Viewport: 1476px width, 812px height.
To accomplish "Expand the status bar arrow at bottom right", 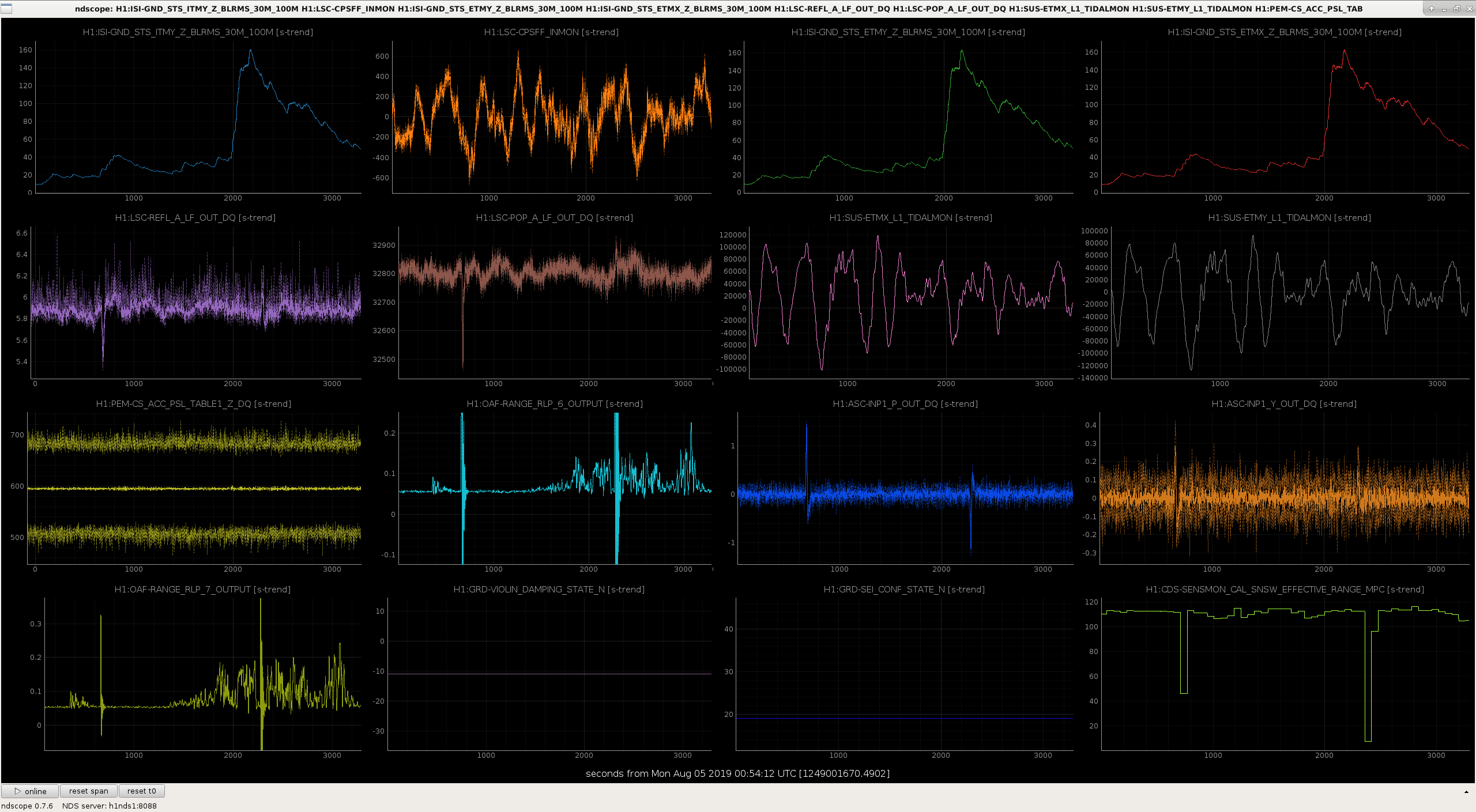I will pyautogui.click(x=1466, y=792).
